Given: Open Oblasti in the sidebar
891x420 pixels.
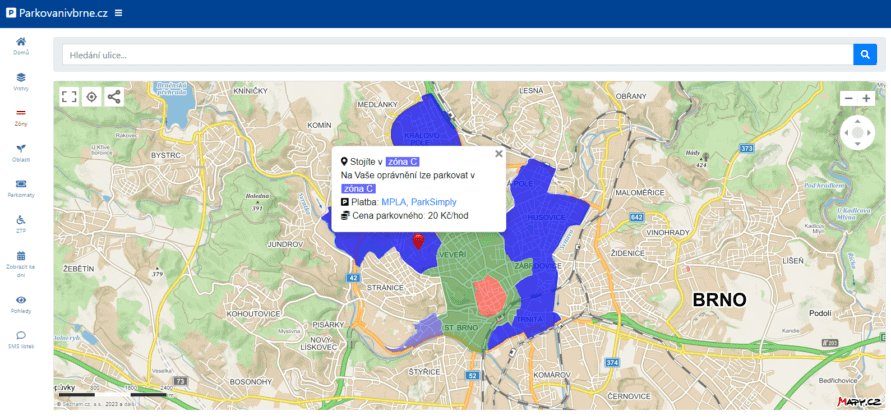Looking at the screenshot, I should coord(21,153).
